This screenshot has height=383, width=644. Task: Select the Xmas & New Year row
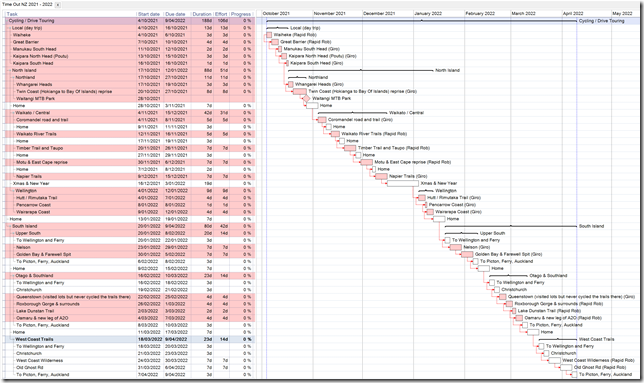(x=130, y=183)
